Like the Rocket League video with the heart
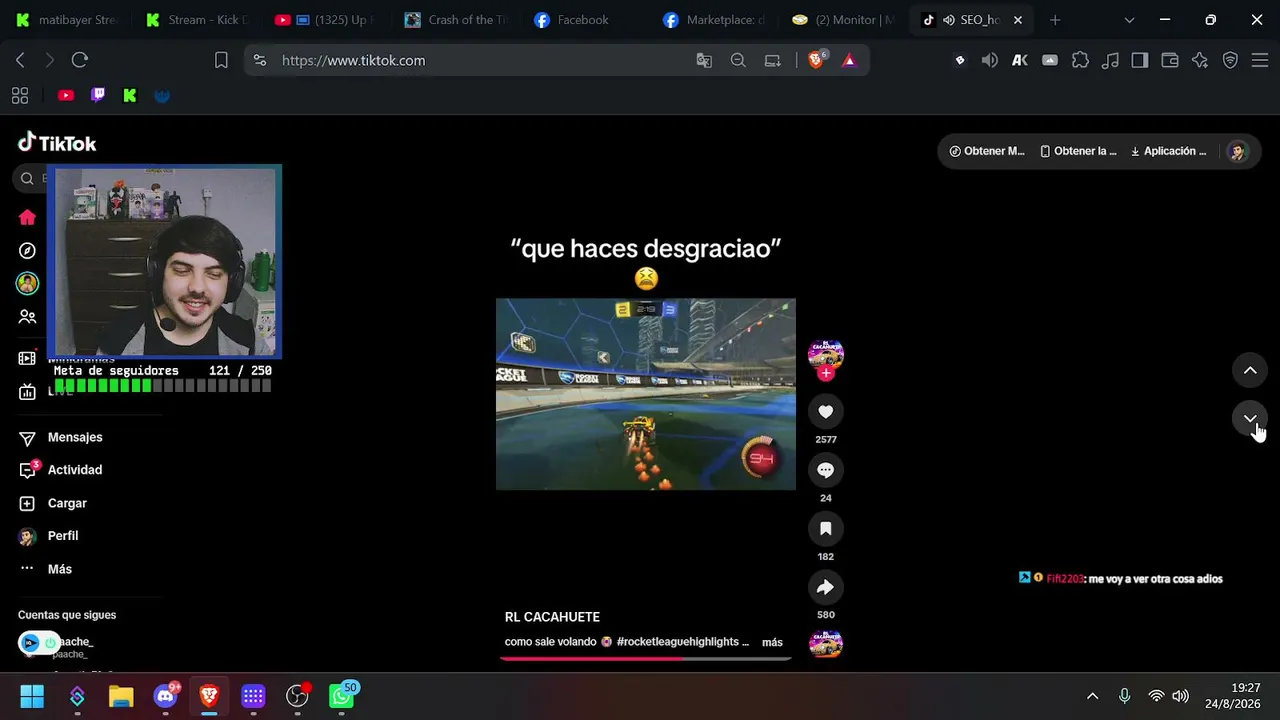 (825, 412)
